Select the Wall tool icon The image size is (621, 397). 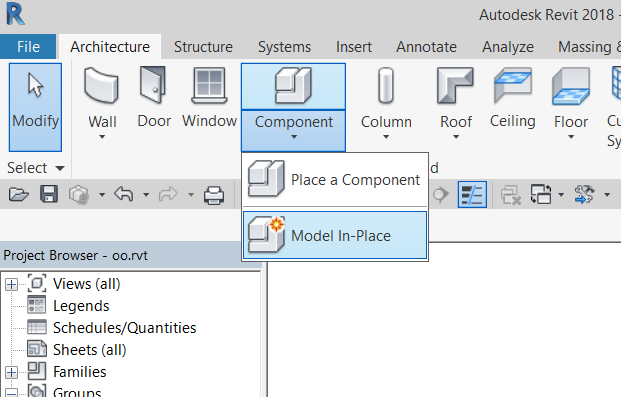(x=101, y=86)
